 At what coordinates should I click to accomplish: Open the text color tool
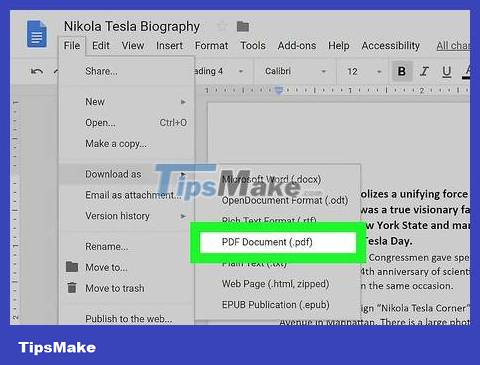coord(466,71)
